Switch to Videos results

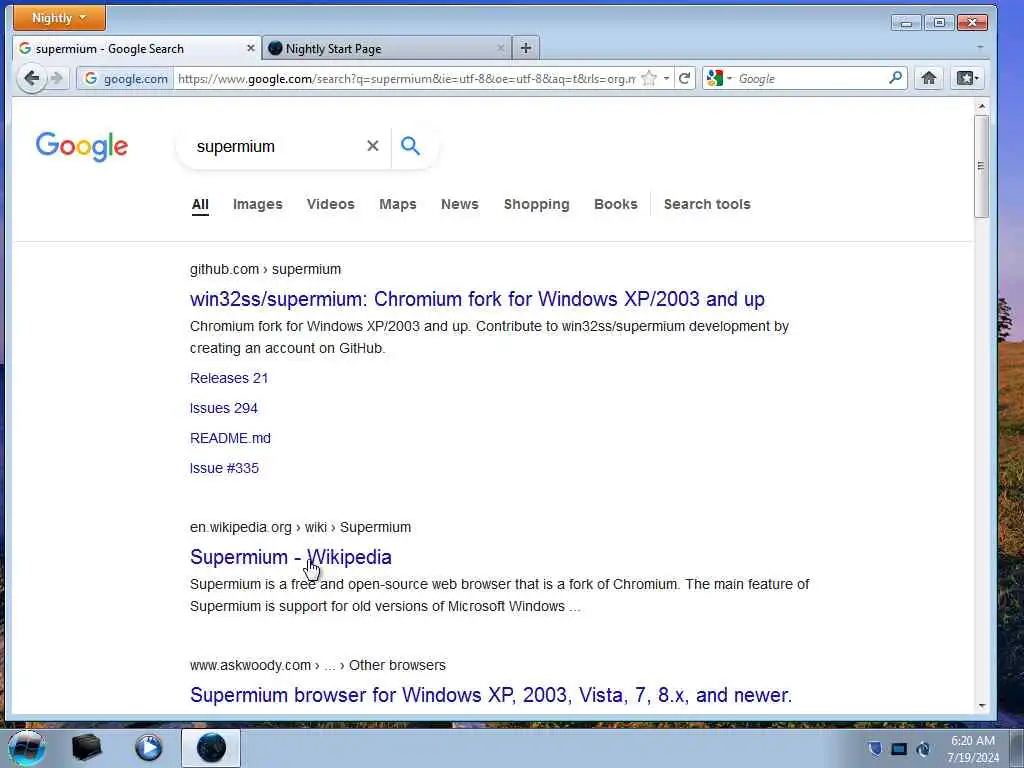pos(330,204)
